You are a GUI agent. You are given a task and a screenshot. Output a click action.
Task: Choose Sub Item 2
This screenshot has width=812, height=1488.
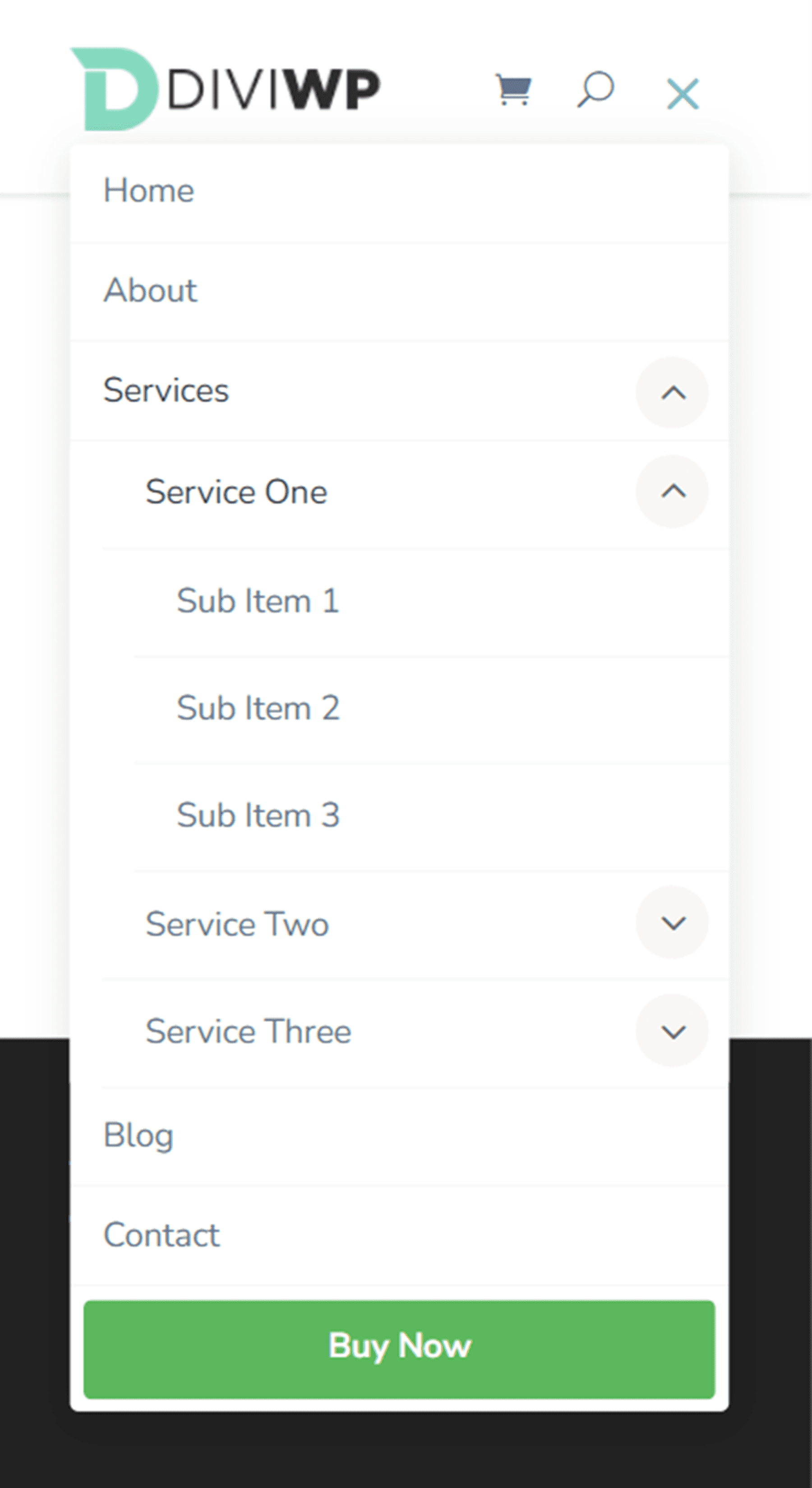pyautogui.click(x=258, y=708)
